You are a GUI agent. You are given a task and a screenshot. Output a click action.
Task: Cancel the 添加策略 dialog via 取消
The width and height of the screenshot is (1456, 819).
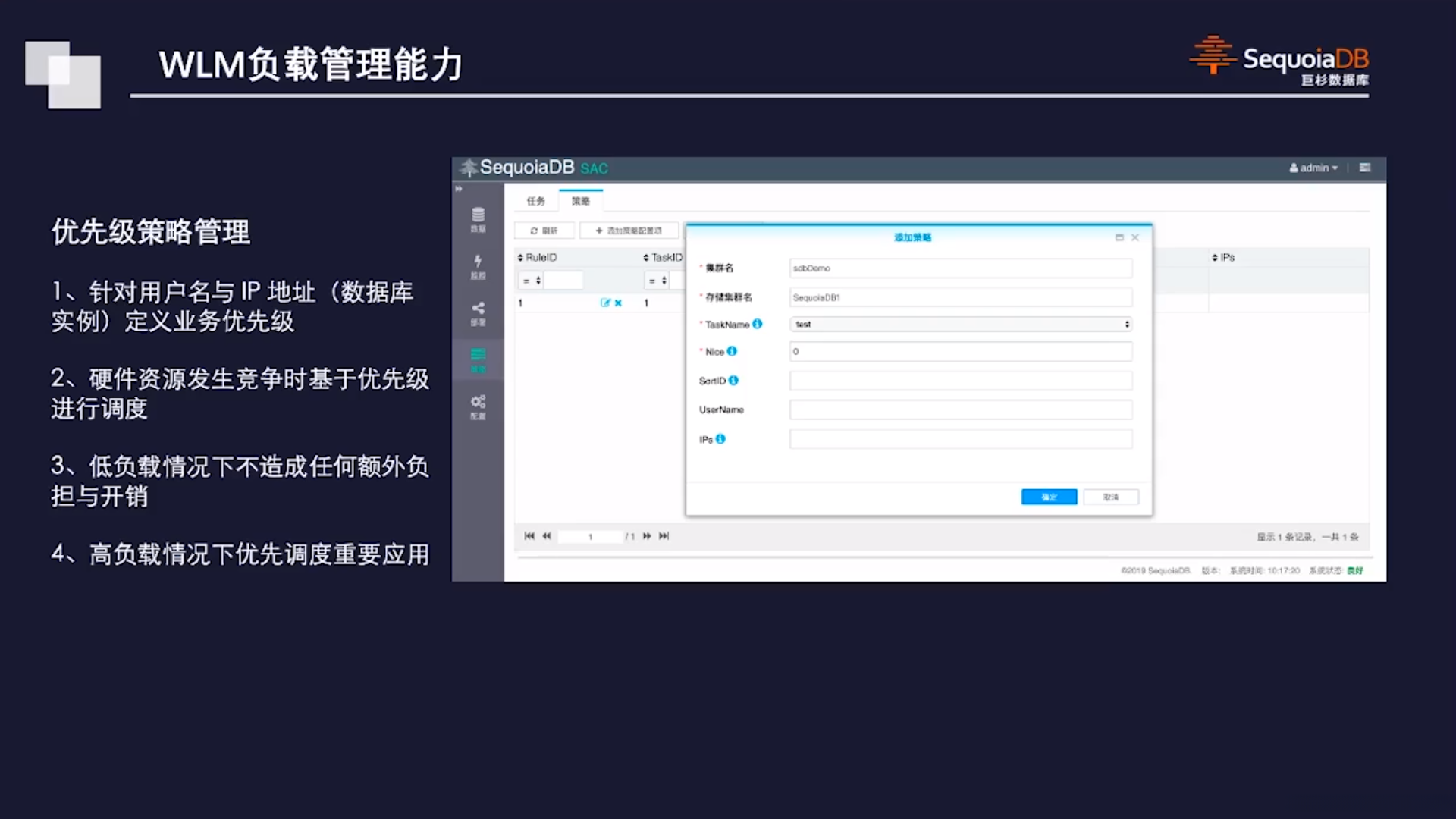click(x=1110, y=497)
